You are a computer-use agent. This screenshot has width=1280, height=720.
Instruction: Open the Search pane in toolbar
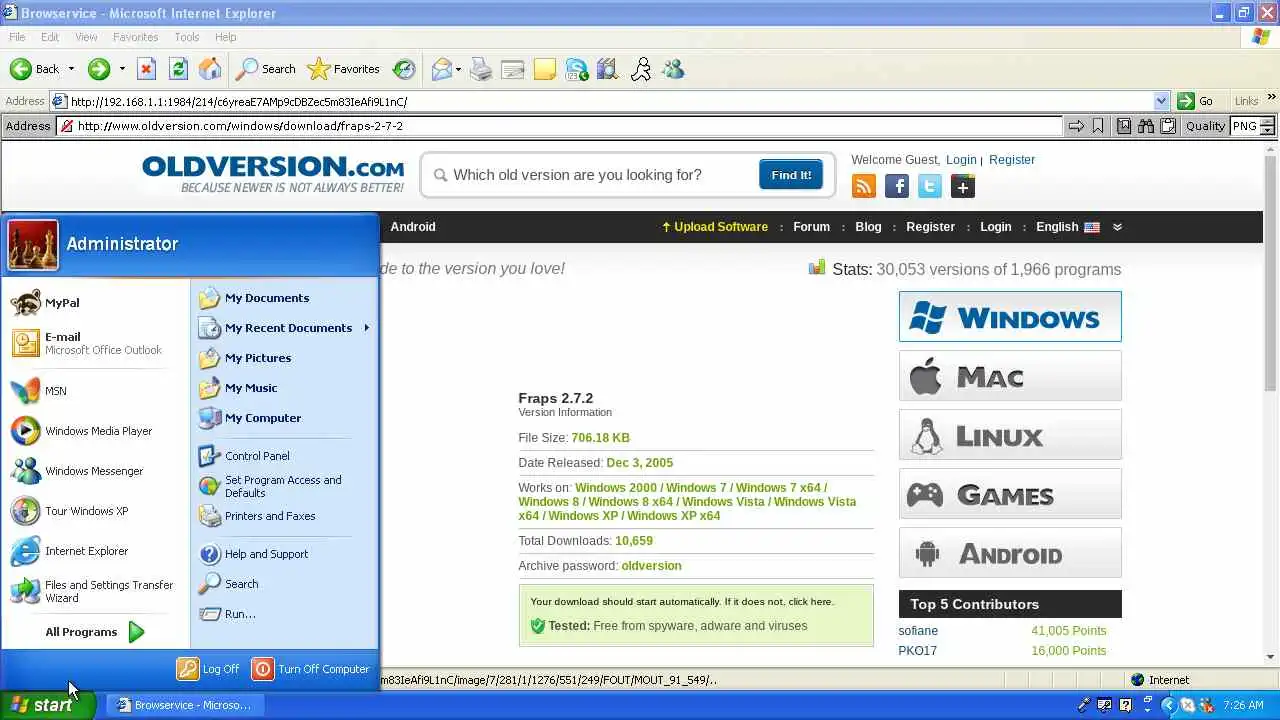[x=266, y=69]
